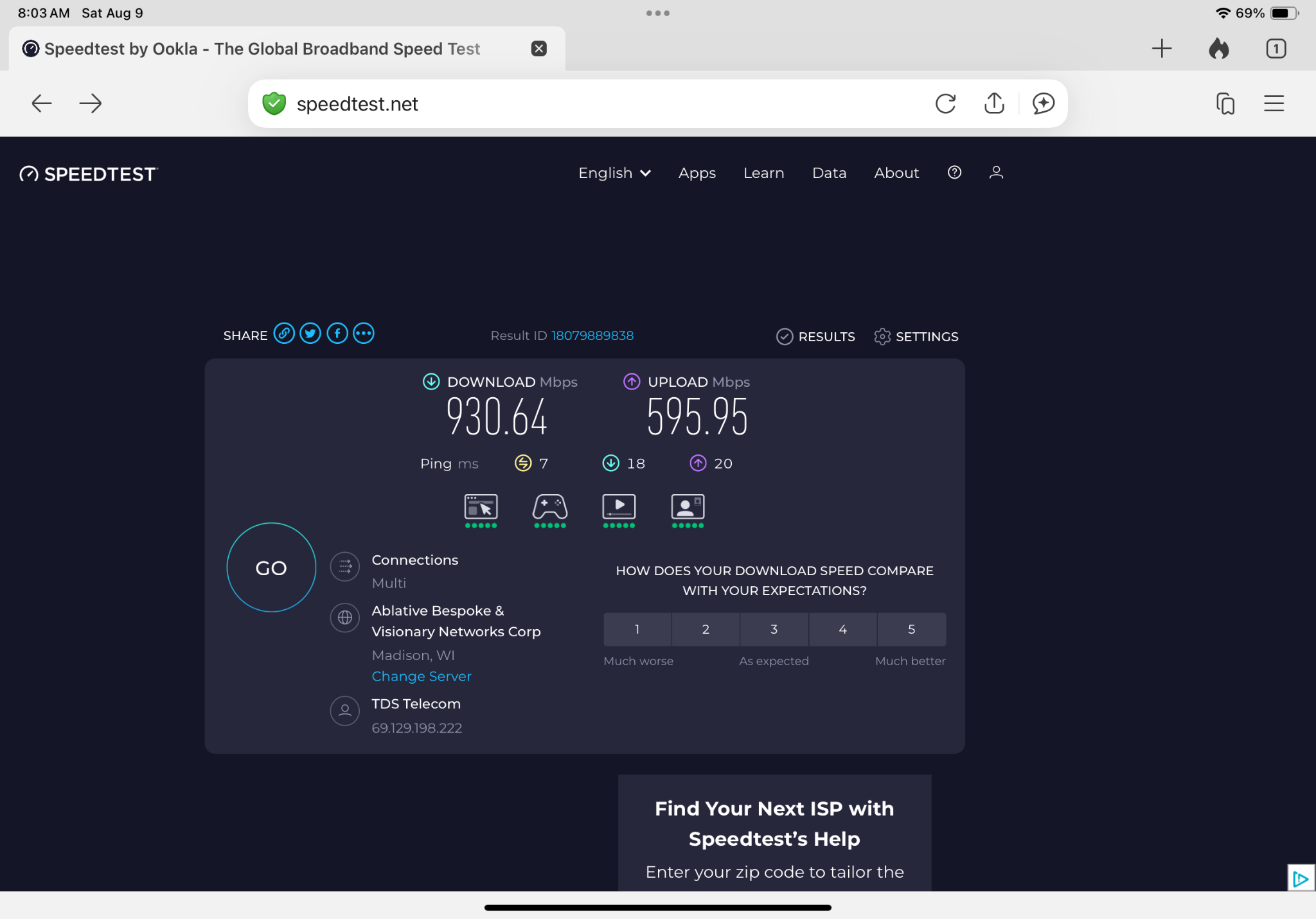Open the tab switcher showing 1 tab
This screenshot has width=1316, height=919.
coord(1276,49)
